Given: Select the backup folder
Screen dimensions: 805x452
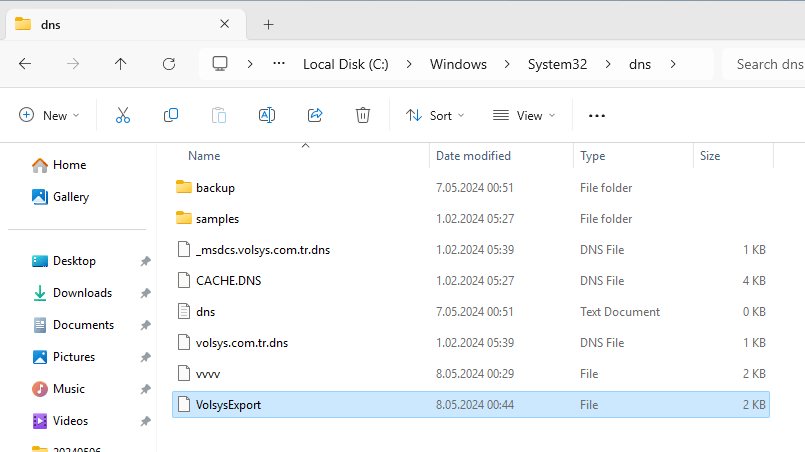Looking at the screenshot, I should (x=215, y=188).
